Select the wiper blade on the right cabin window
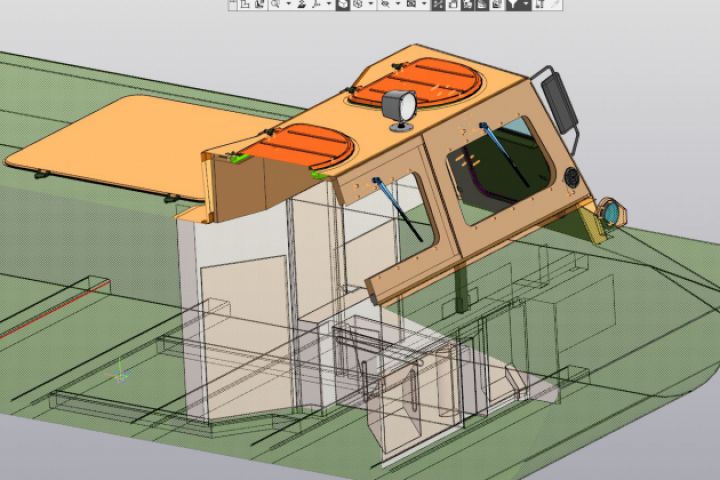 point(504,155)
